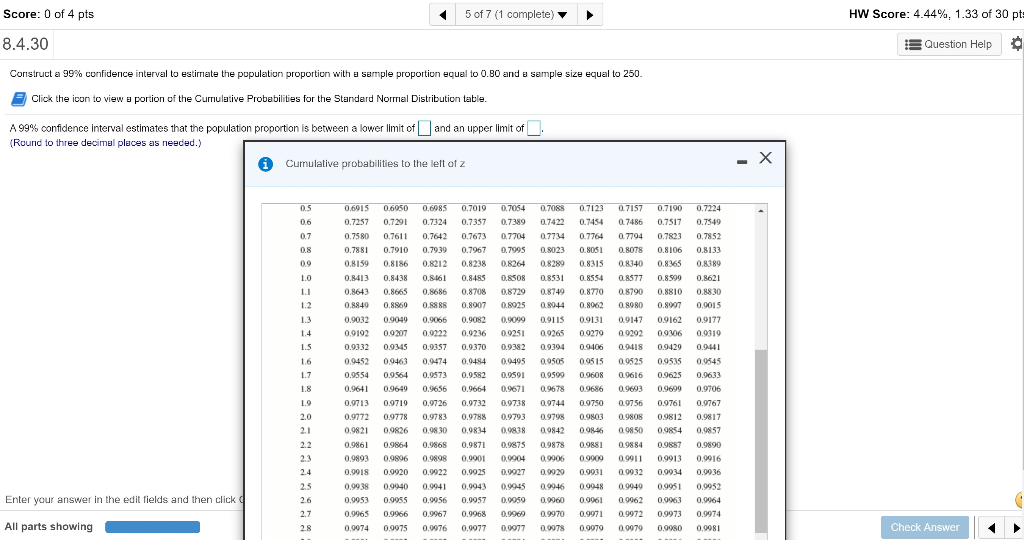
Task: Click the blue progress bar for All parts showing
Action: [153, 527]
